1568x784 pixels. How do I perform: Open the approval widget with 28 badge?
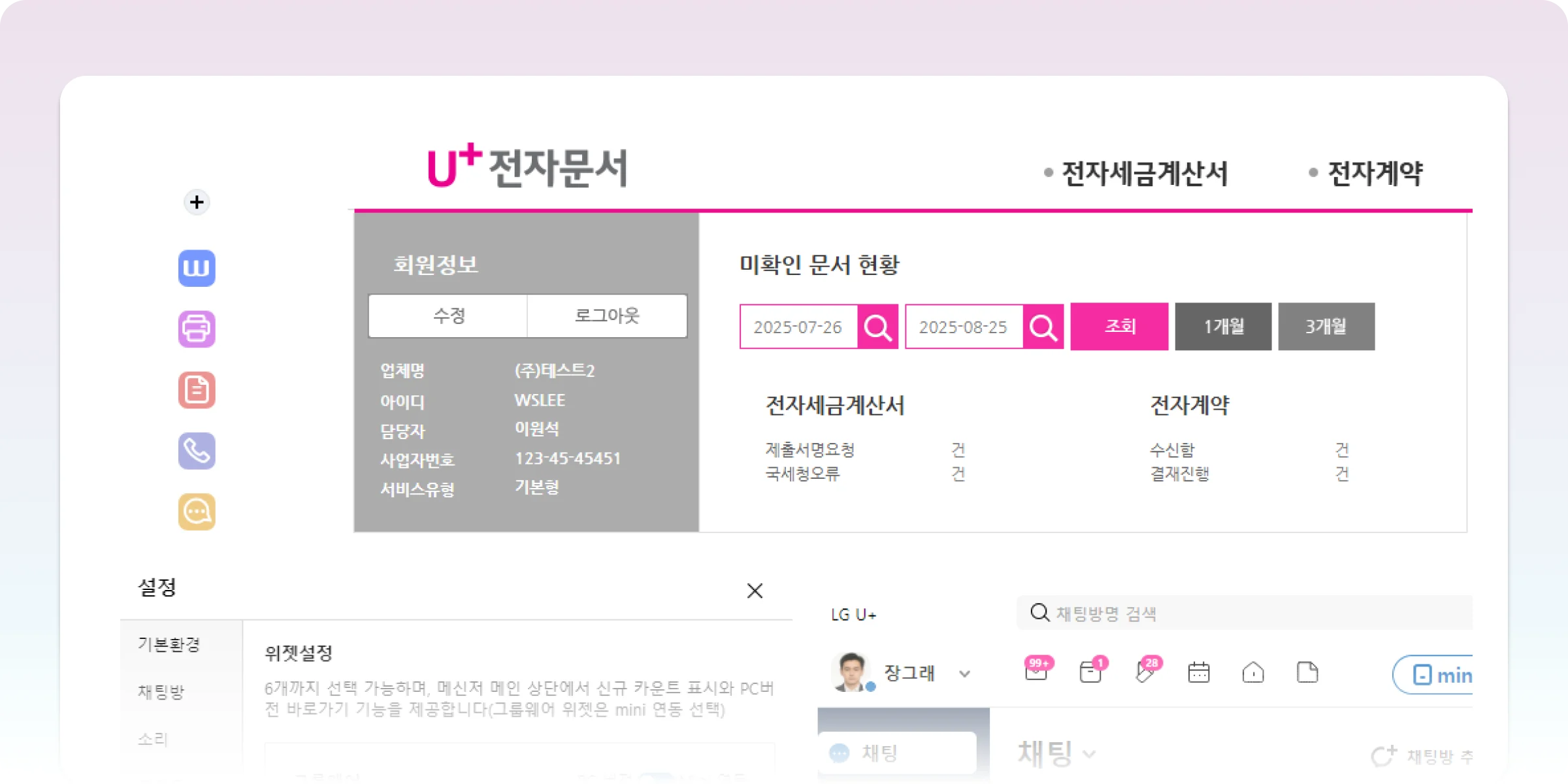click(1145, 672)
